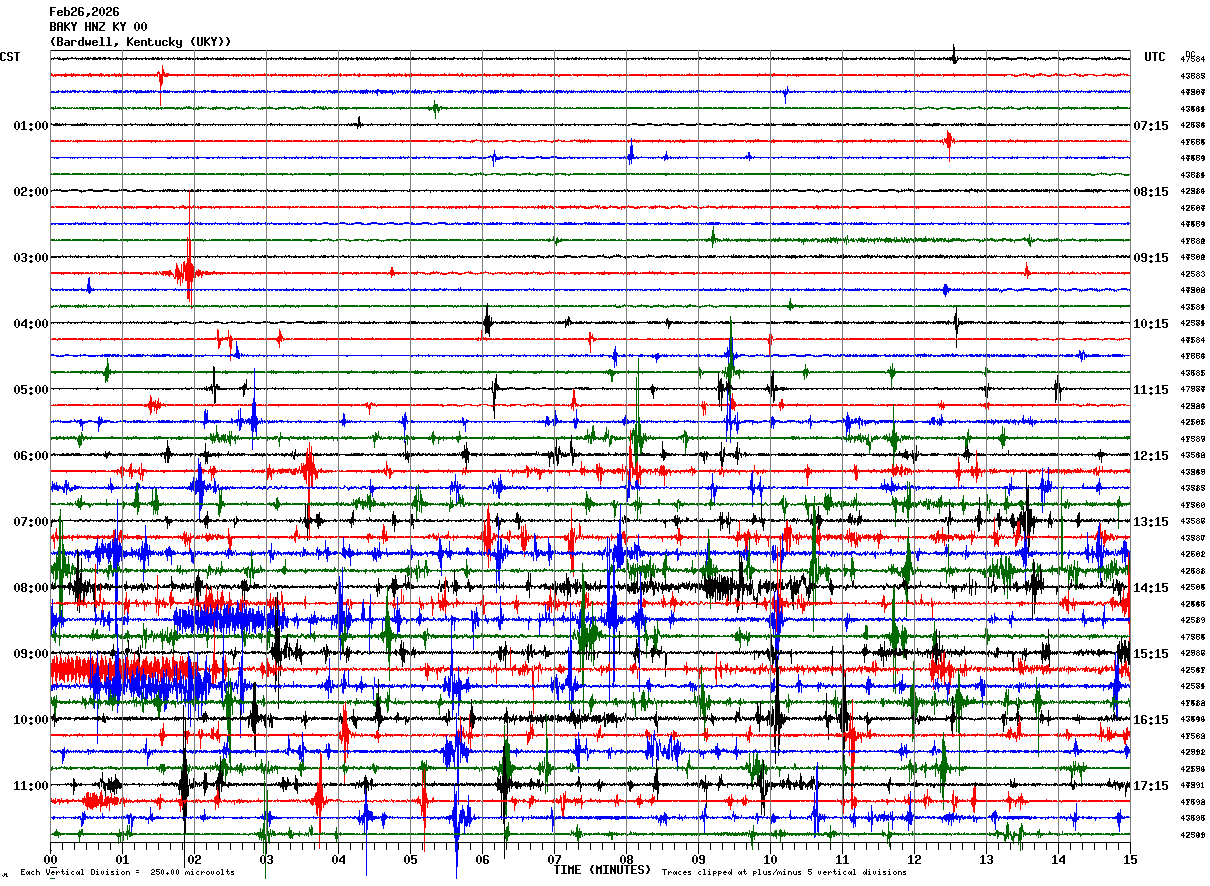Select the minute 07 axis tick label
The image size is (1210, 886).
click(x=554, y=859)
